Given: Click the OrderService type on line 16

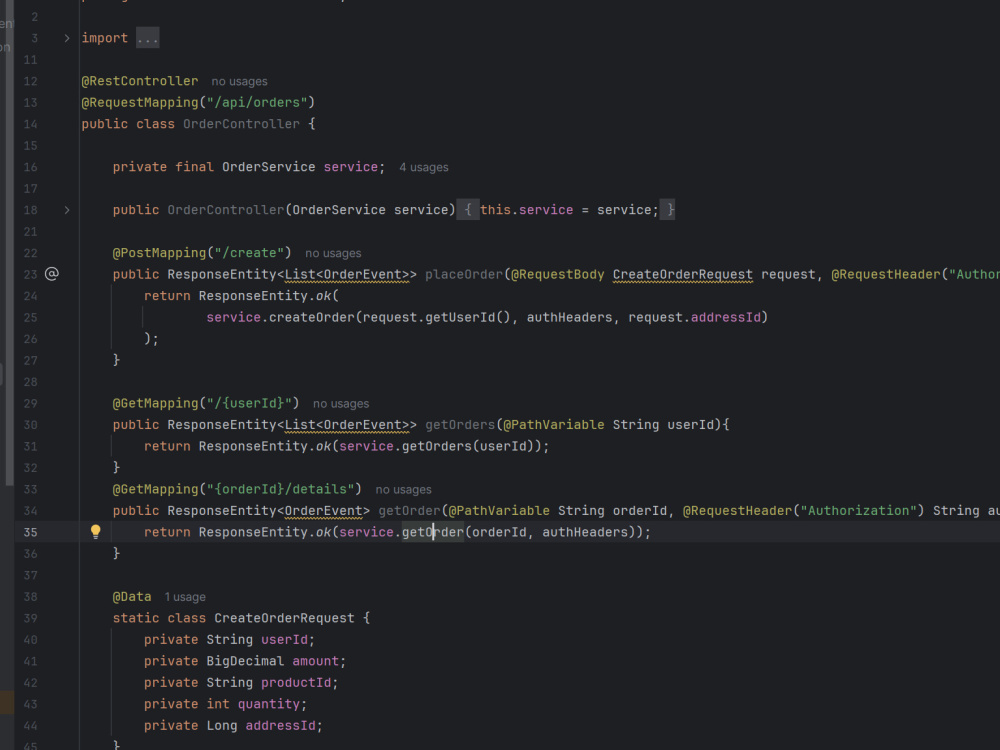Looking at the screenshot, I should point(268,167).
